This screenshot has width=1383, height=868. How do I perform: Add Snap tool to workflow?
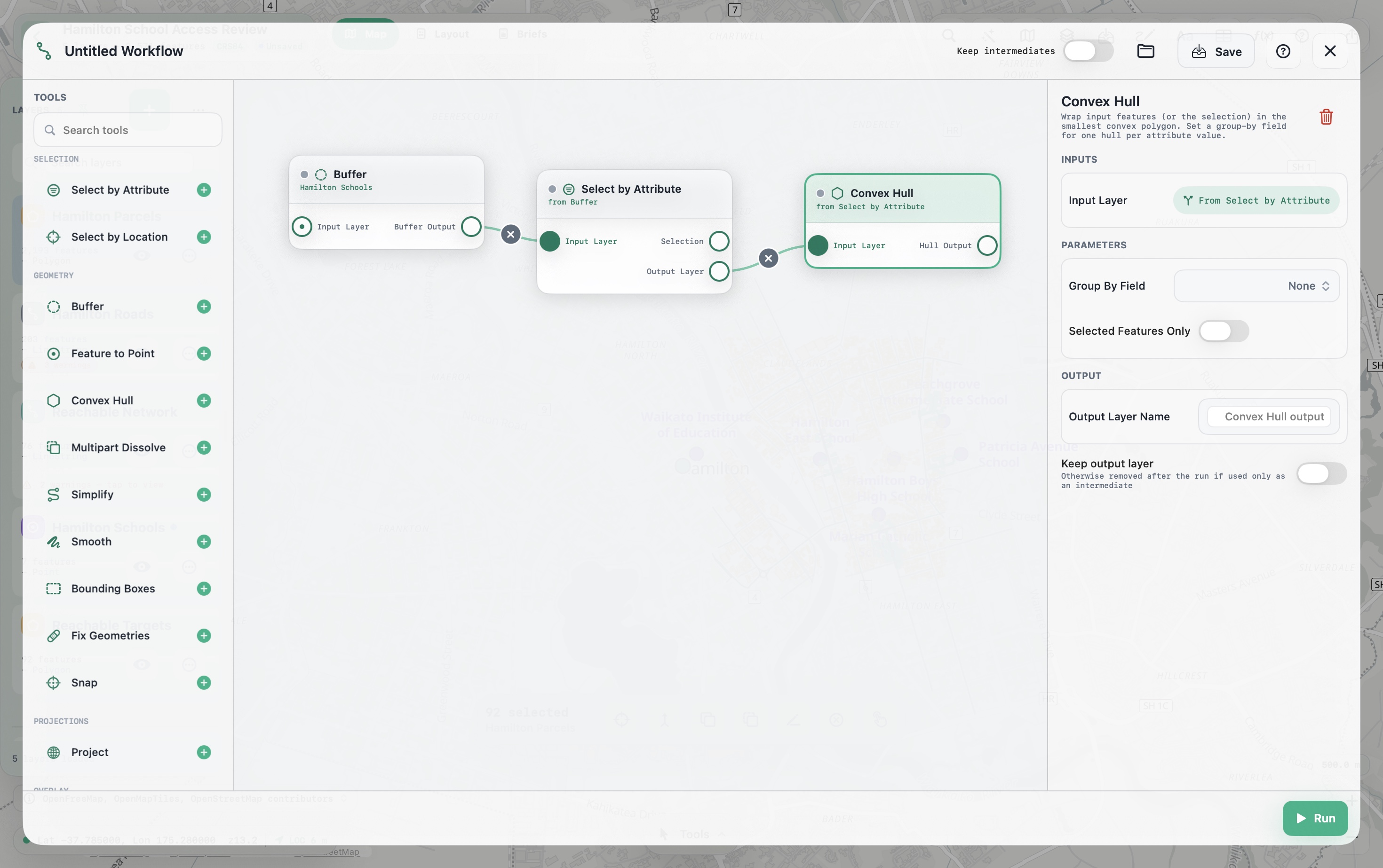[x=204, y=683]
